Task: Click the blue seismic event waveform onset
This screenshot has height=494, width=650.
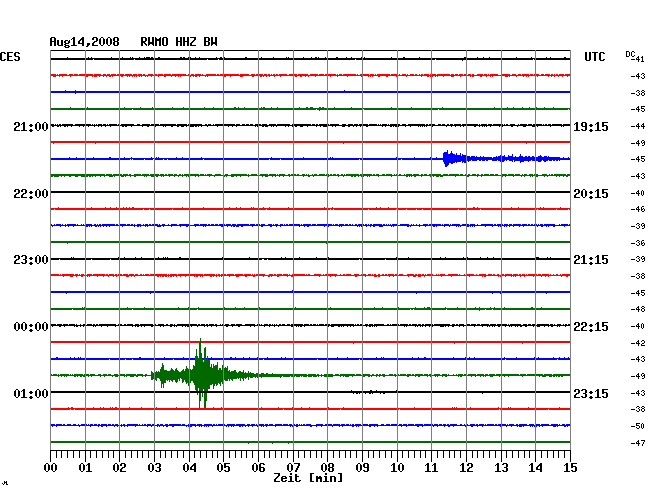Action: click(448, 158)
